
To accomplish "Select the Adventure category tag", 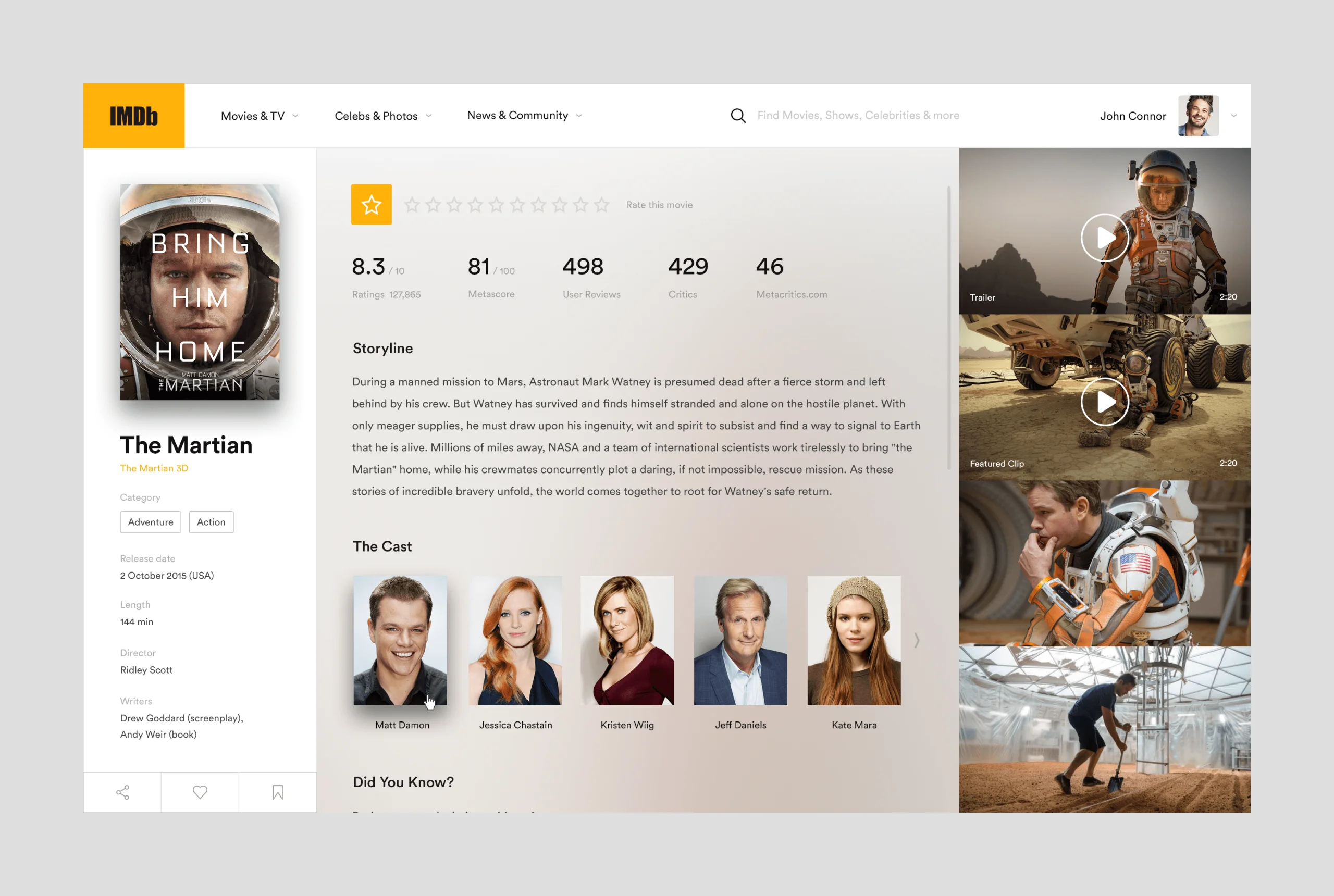I will click(150, 522).
